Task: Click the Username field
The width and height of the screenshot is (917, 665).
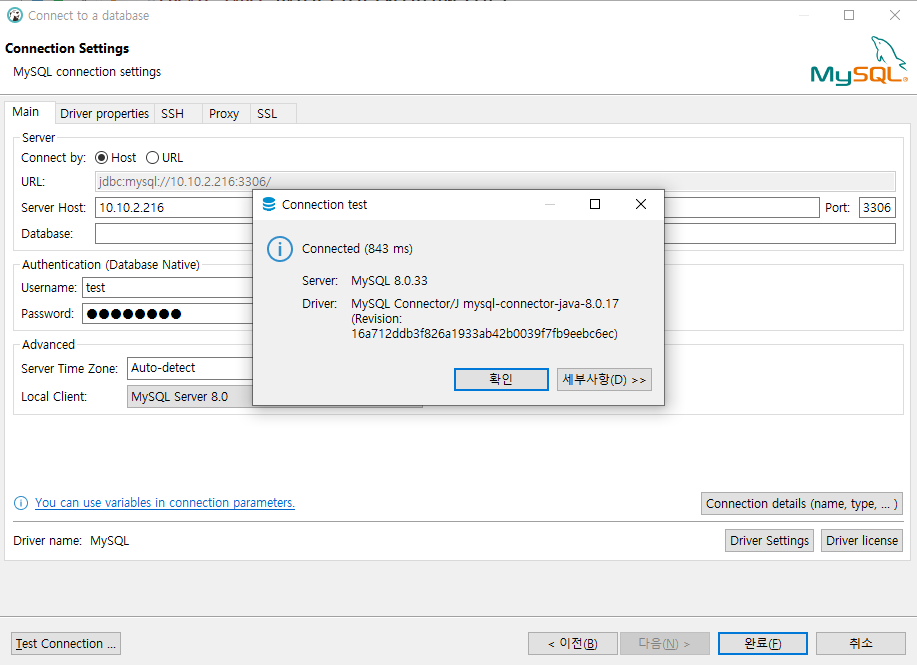Action: 168,288
